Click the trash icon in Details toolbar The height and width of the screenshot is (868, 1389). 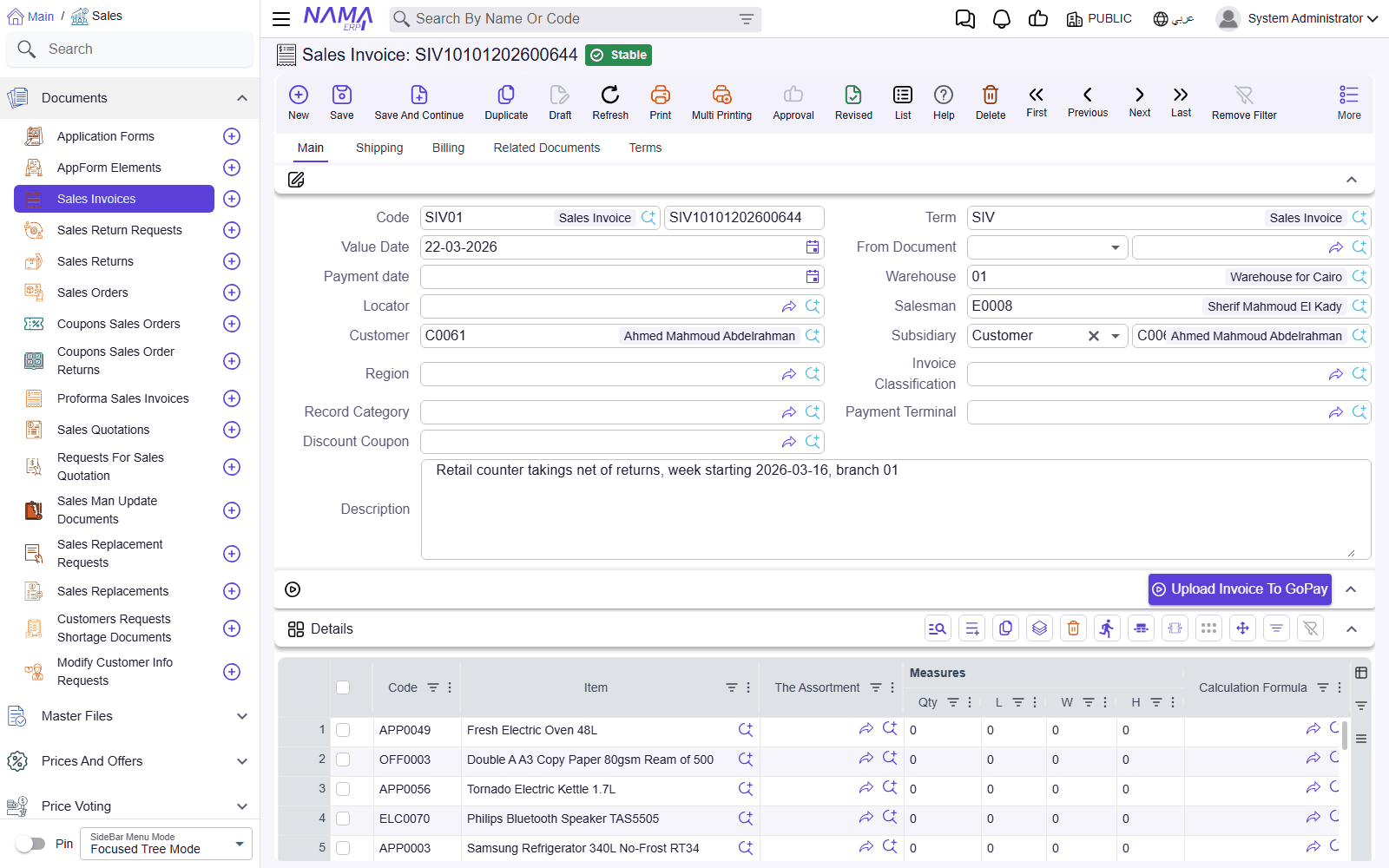tap(1074, 628)
